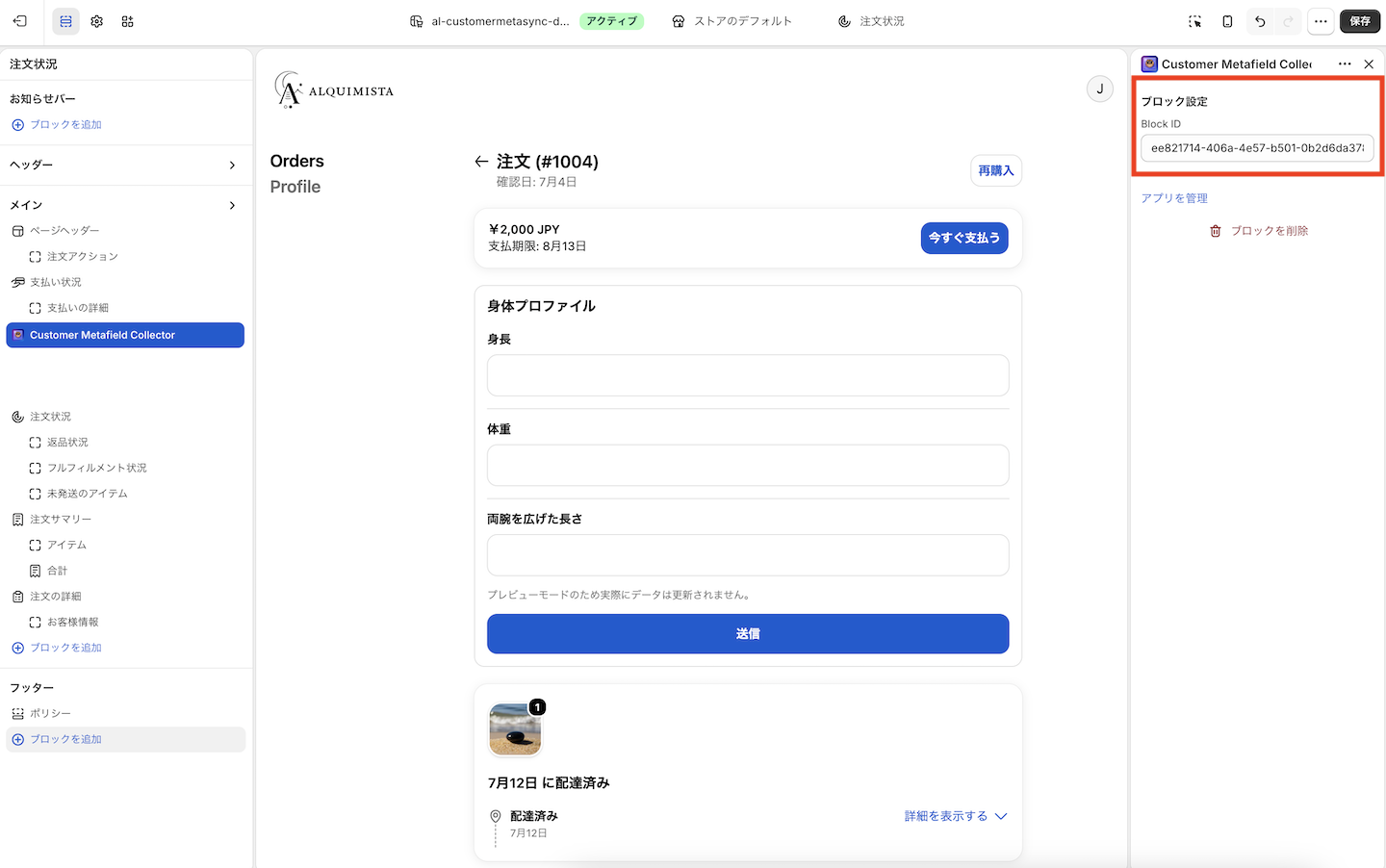Click the Block ID input field
Viewport: 1386px width, 868px height.
click(1257, 148)
